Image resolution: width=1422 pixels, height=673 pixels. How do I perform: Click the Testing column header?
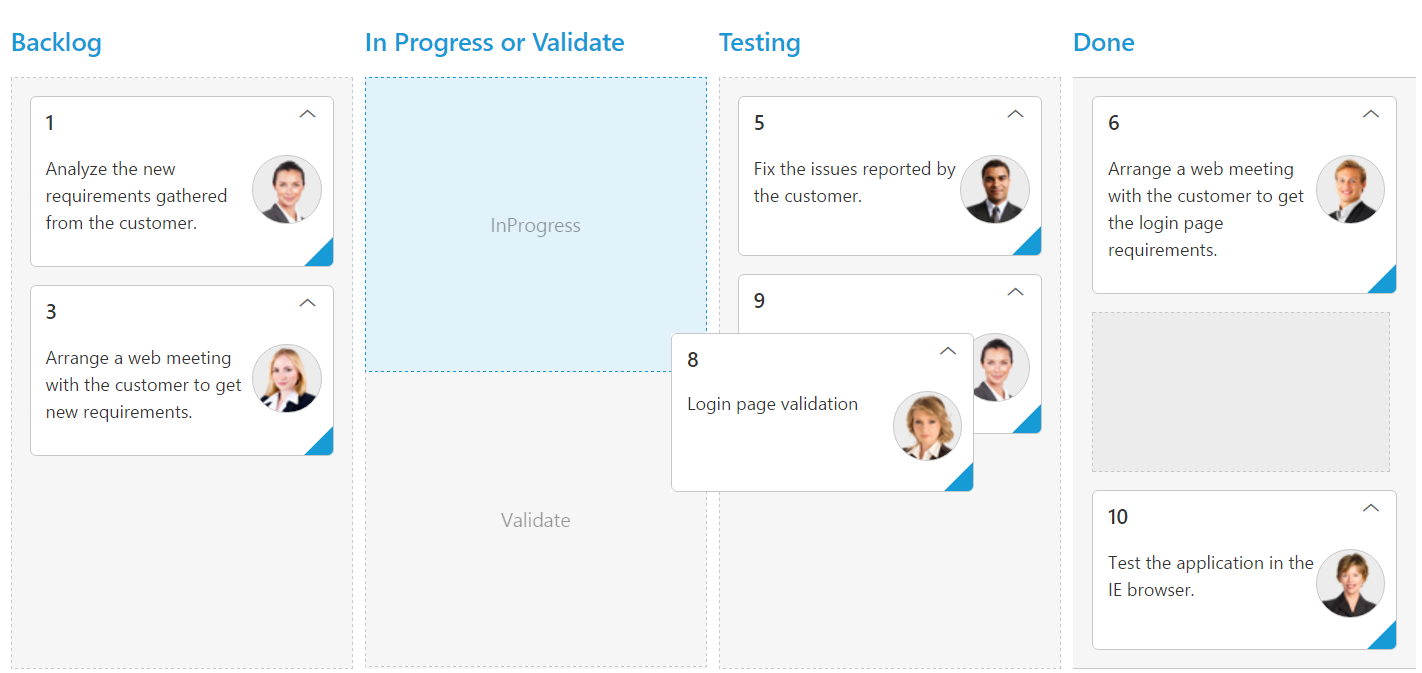[759, 43]
